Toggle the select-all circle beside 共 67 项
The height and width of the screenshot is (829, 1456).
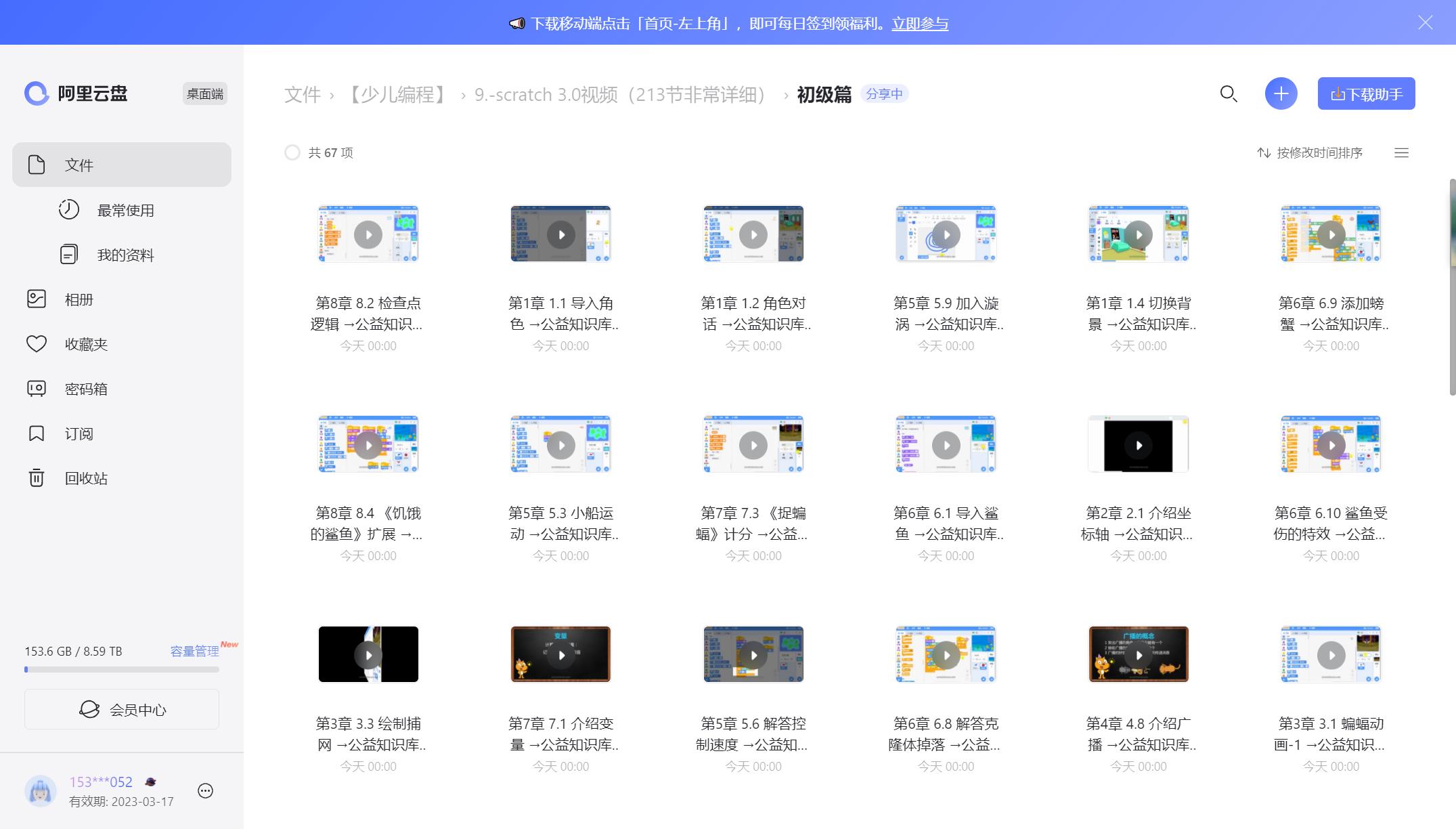pyautogui.click(x=292, y=153)
